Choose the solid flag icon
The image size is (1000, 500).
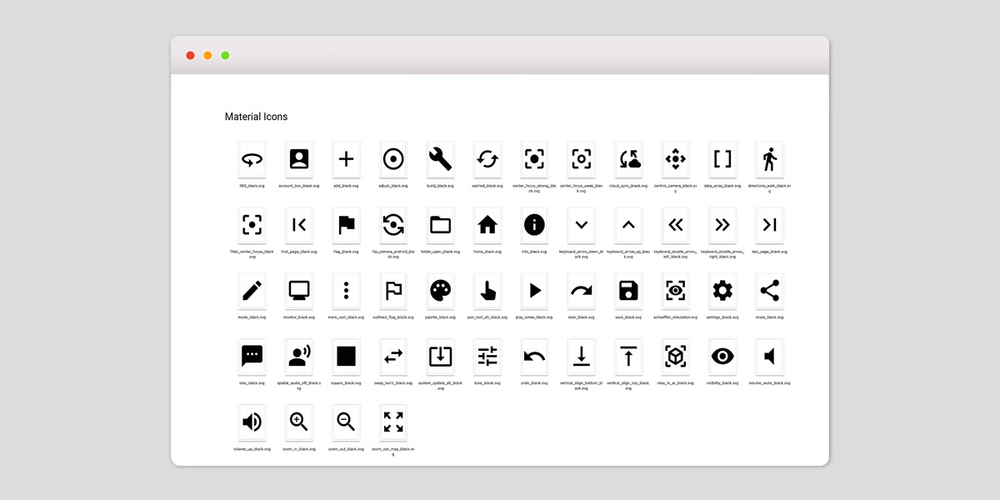(x=346, y=225)
